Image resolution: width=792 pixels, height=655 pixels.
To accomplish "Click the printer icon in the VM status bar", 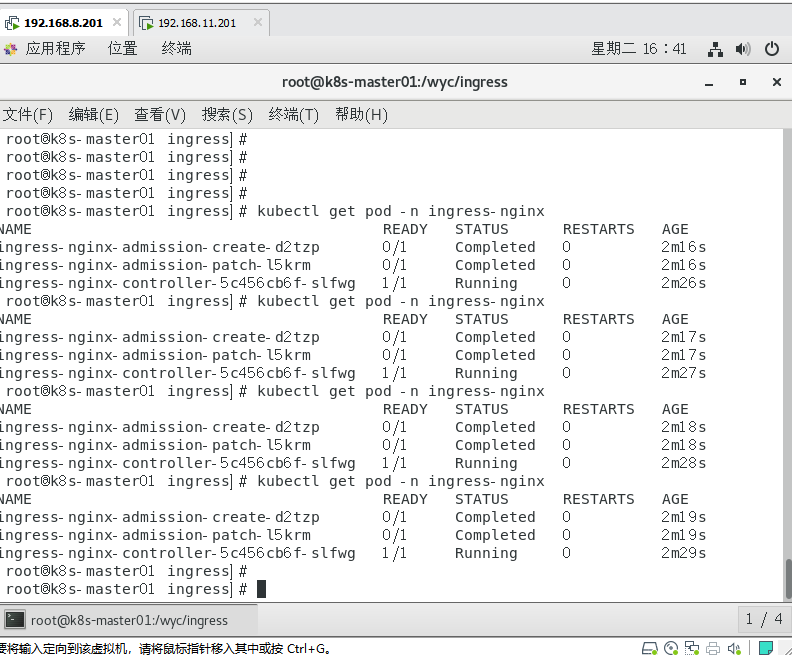I will point(713,648).
